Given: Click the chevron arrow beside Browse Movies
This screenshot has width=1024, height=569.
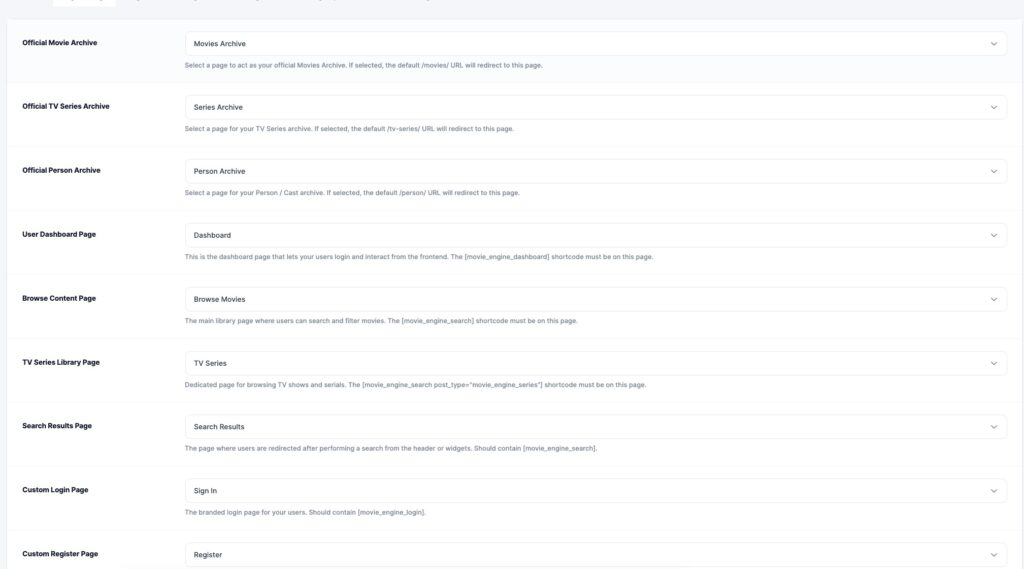Looking at the screenshot, I should point(993,299).
